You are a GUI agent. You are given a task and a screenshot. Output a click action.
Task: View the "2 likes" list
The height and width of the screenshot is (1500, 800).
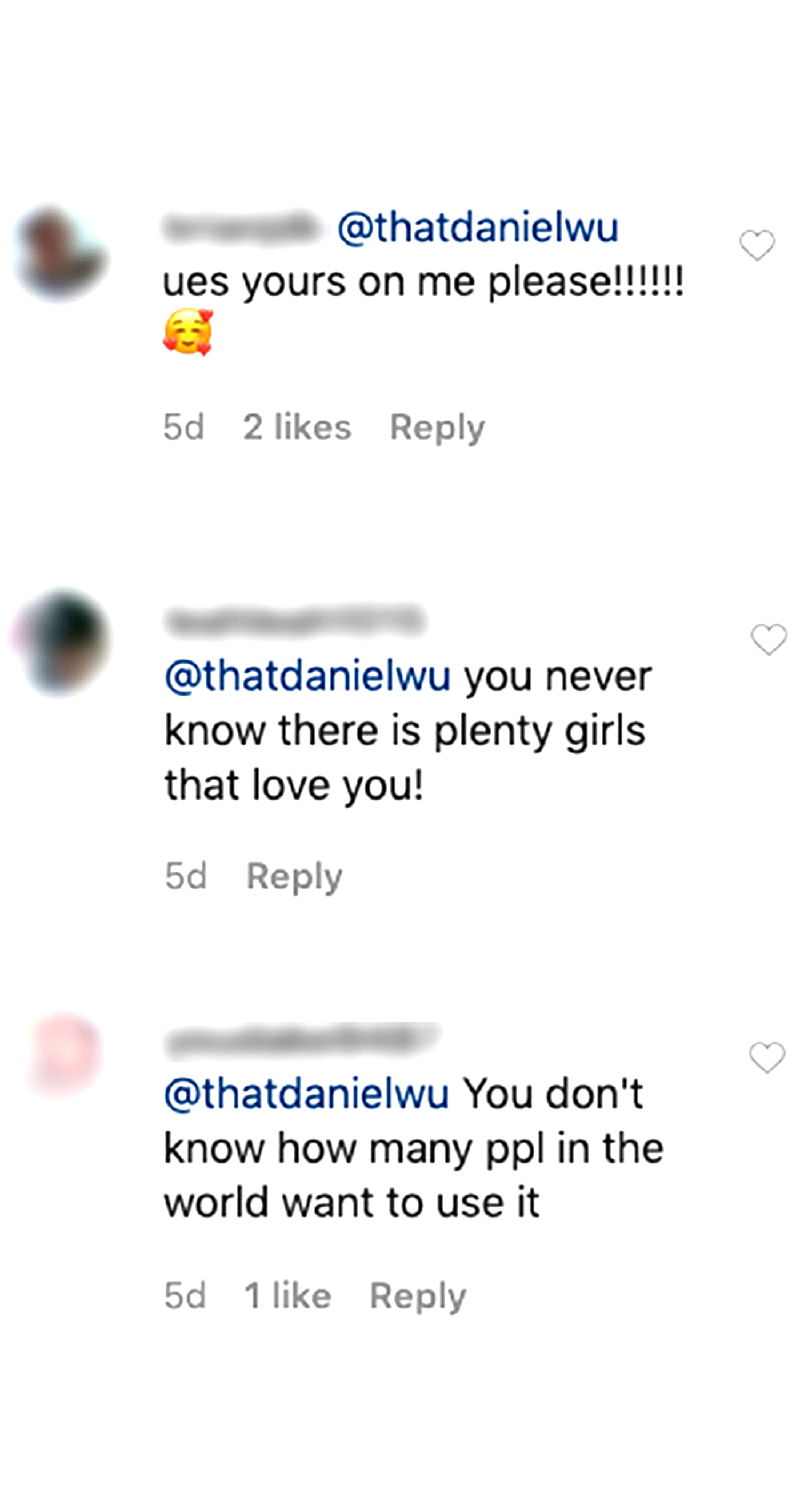[x=297, y=428]
